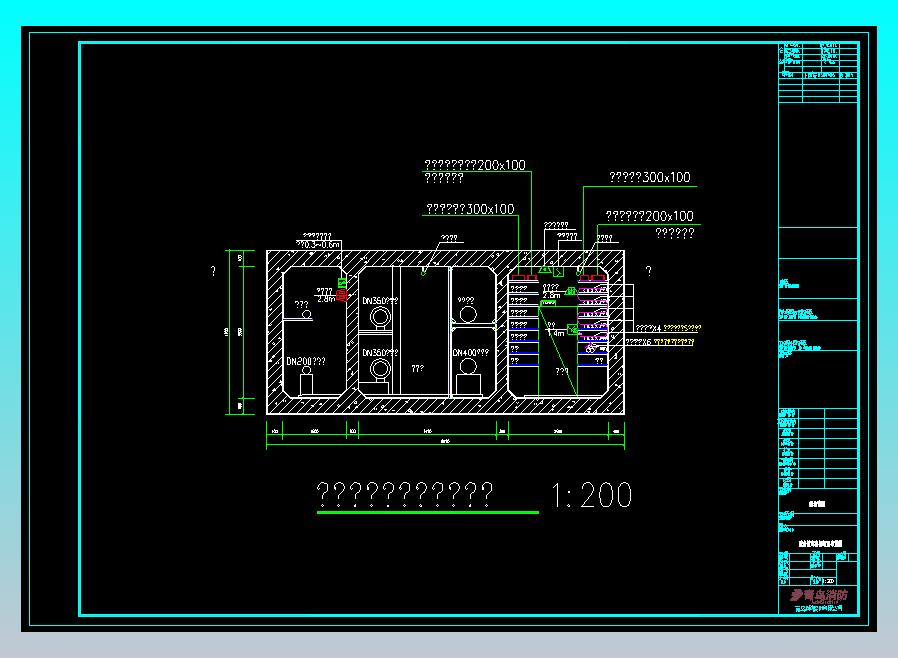
Task: Select the green triangle symbol at chamber top
Action: coord(544,269)
